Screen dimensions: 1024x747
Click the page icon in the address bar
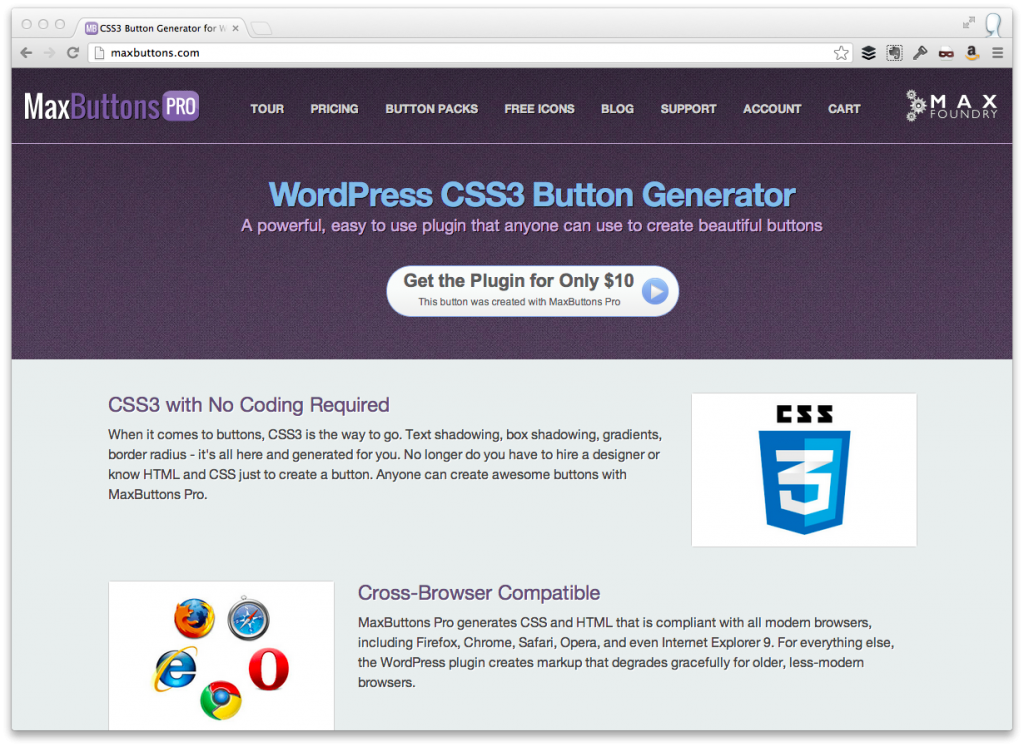[x=99, y=53]
